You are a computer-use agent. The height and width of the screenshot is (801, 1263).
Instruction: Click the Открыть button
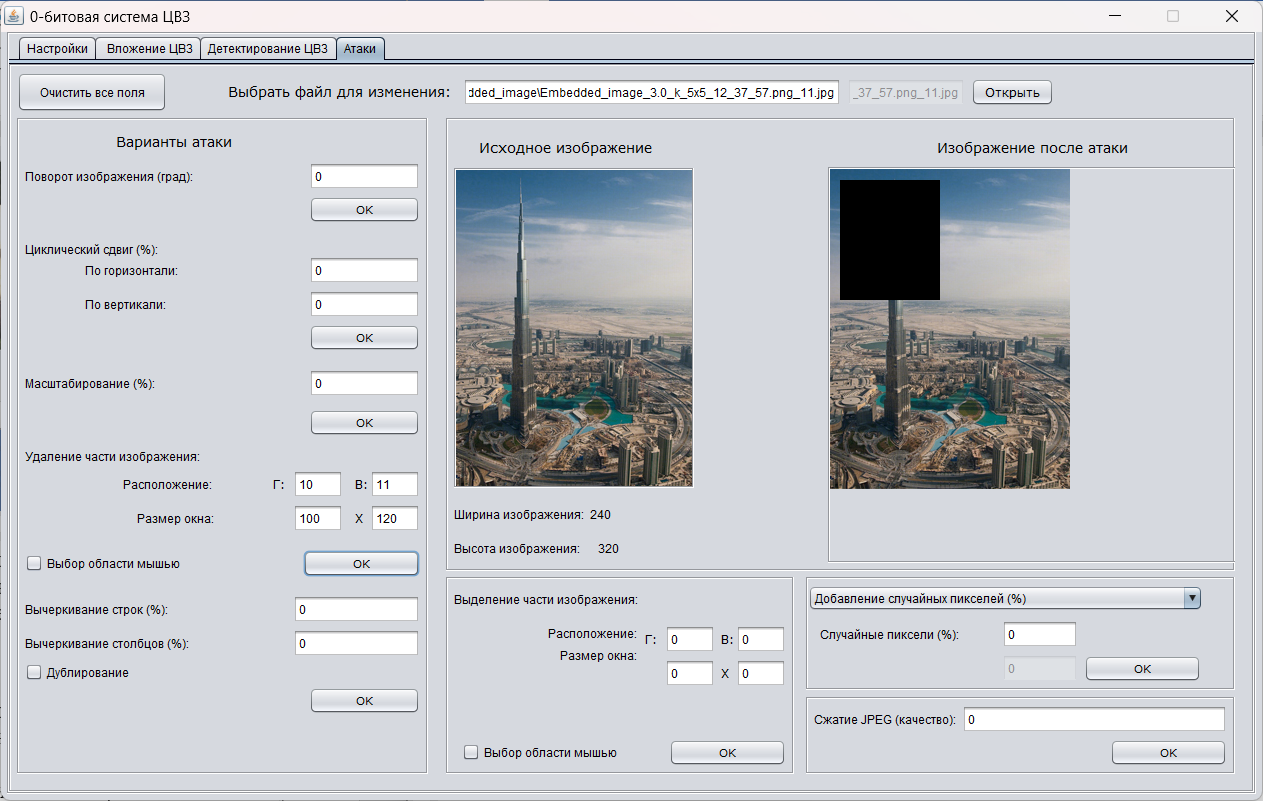tap(1013, 92)
